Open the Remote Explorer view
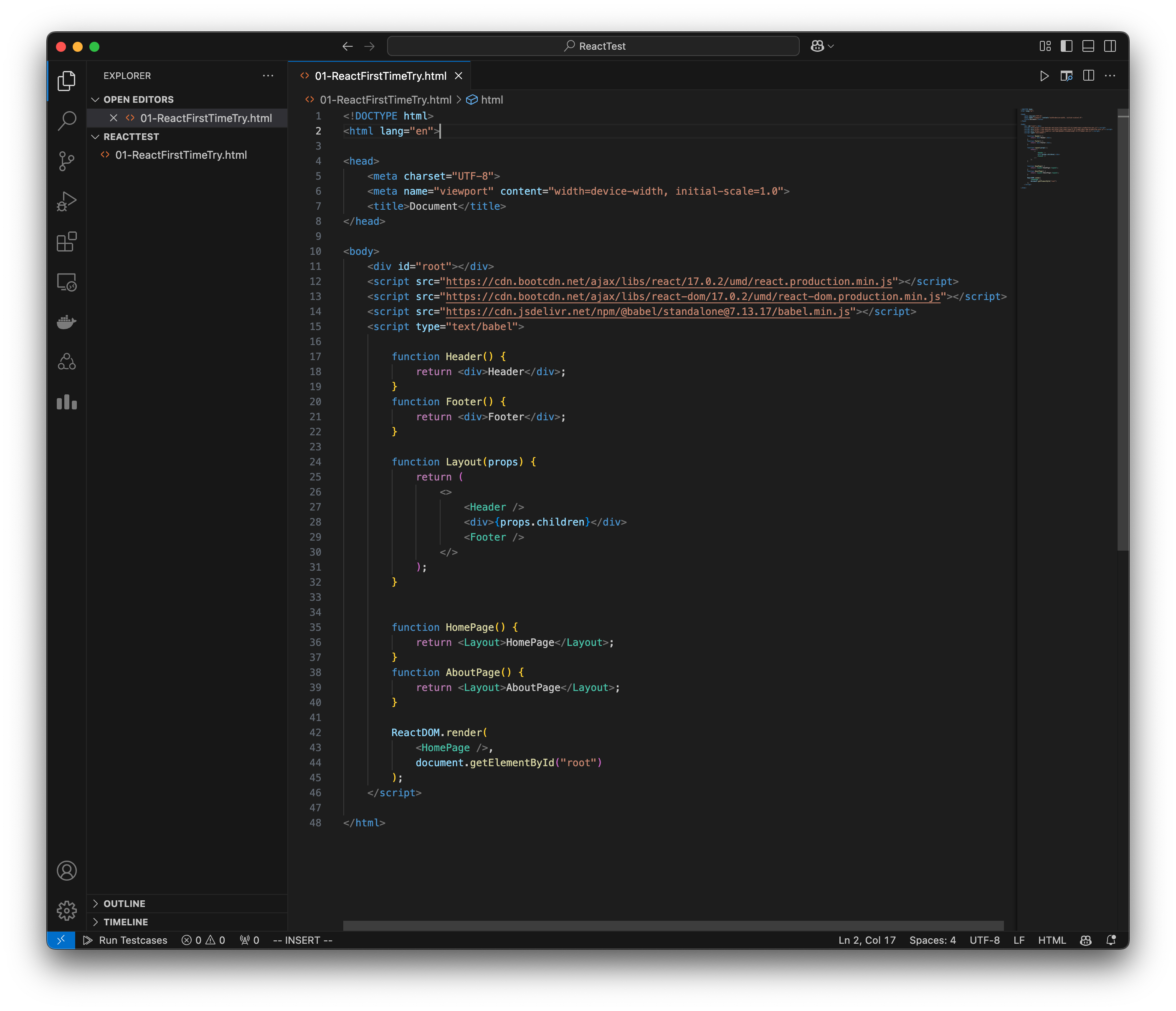Screen dimensions: 1176x1011 click(66, 282)
